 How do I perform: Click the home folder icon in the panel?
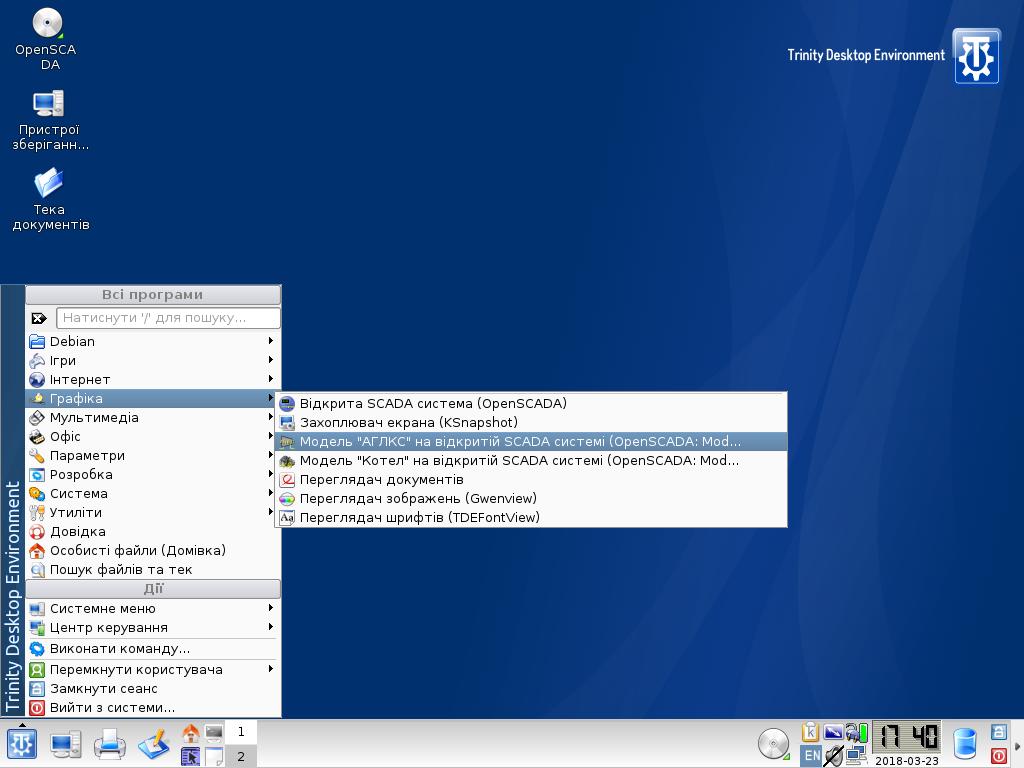190,733
